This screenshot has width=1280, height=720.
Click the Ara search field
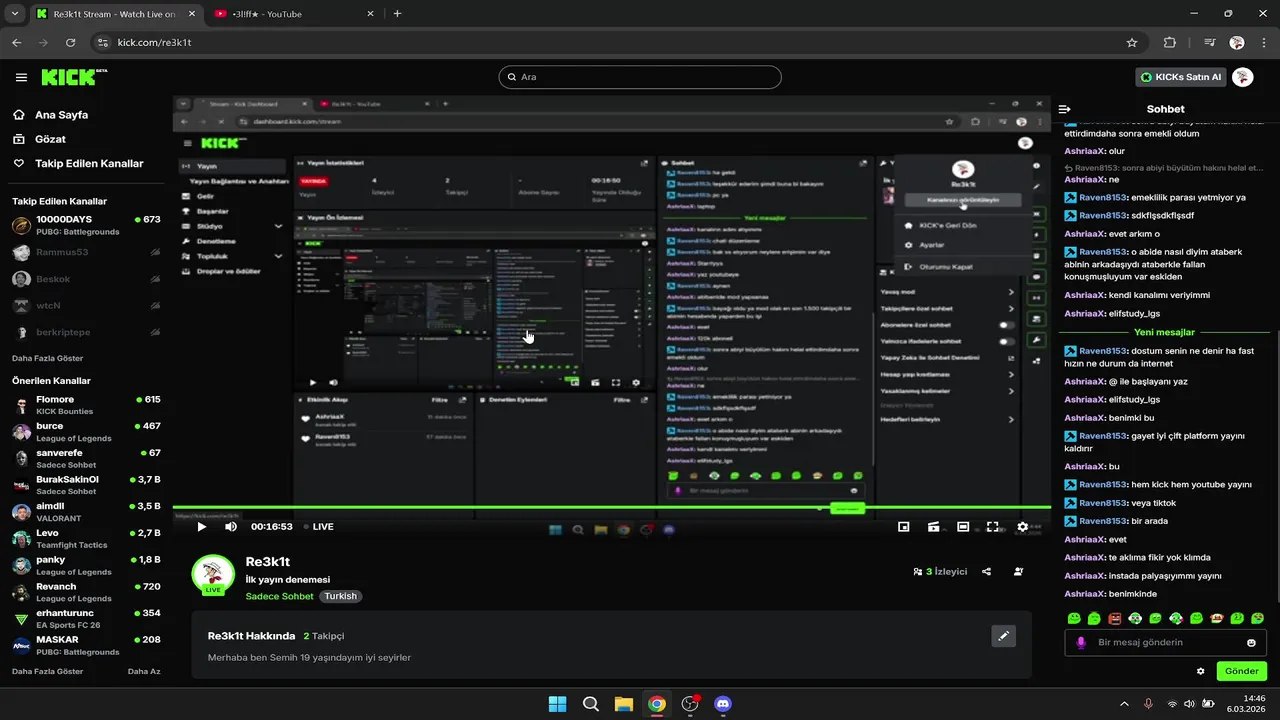[640, 77]
